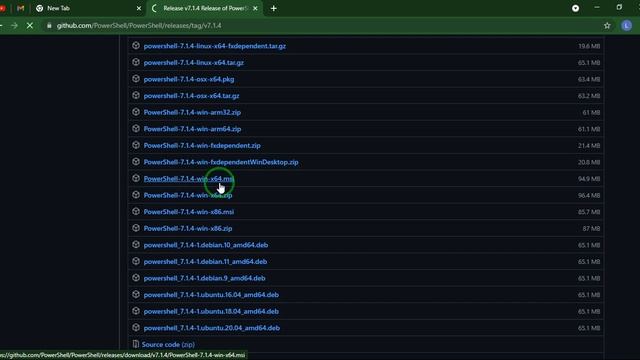Click package icon beside win-x64.zip
This screenshot has width=640, height=360.
click(136, 195)
